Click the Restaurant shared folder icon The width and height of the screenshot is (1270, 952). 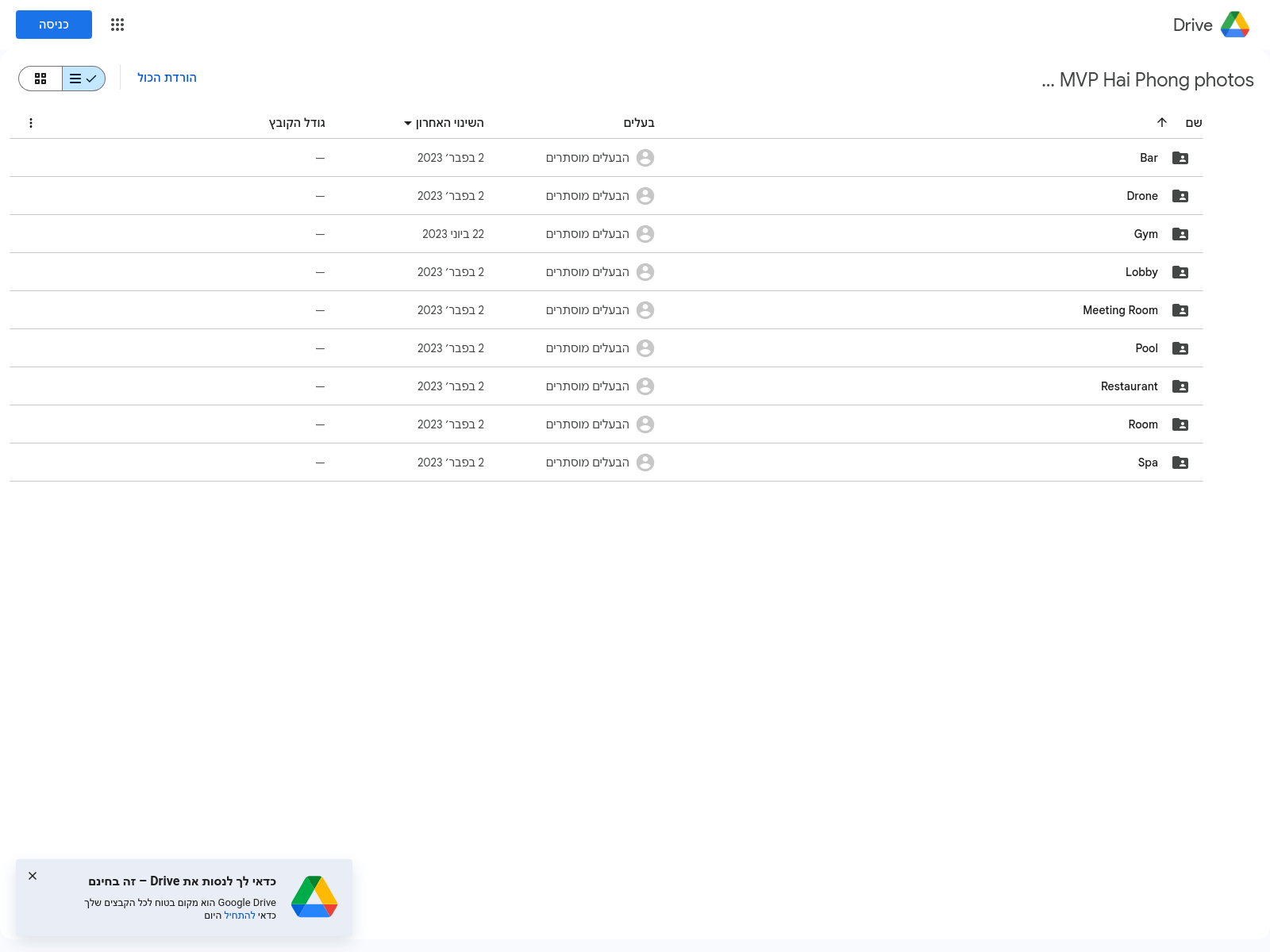point(1180,386)
